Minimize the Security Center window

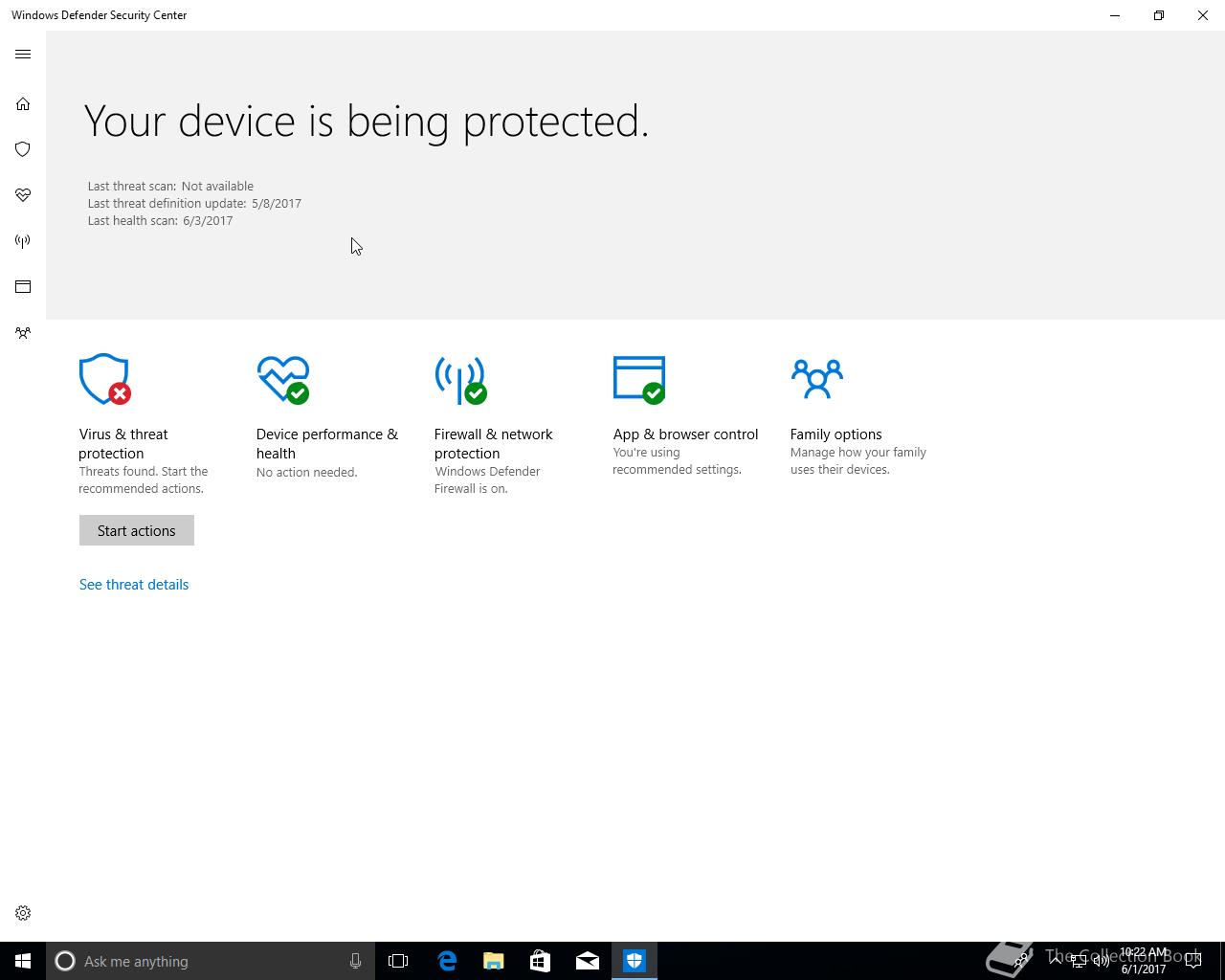tap(1115, 15)
